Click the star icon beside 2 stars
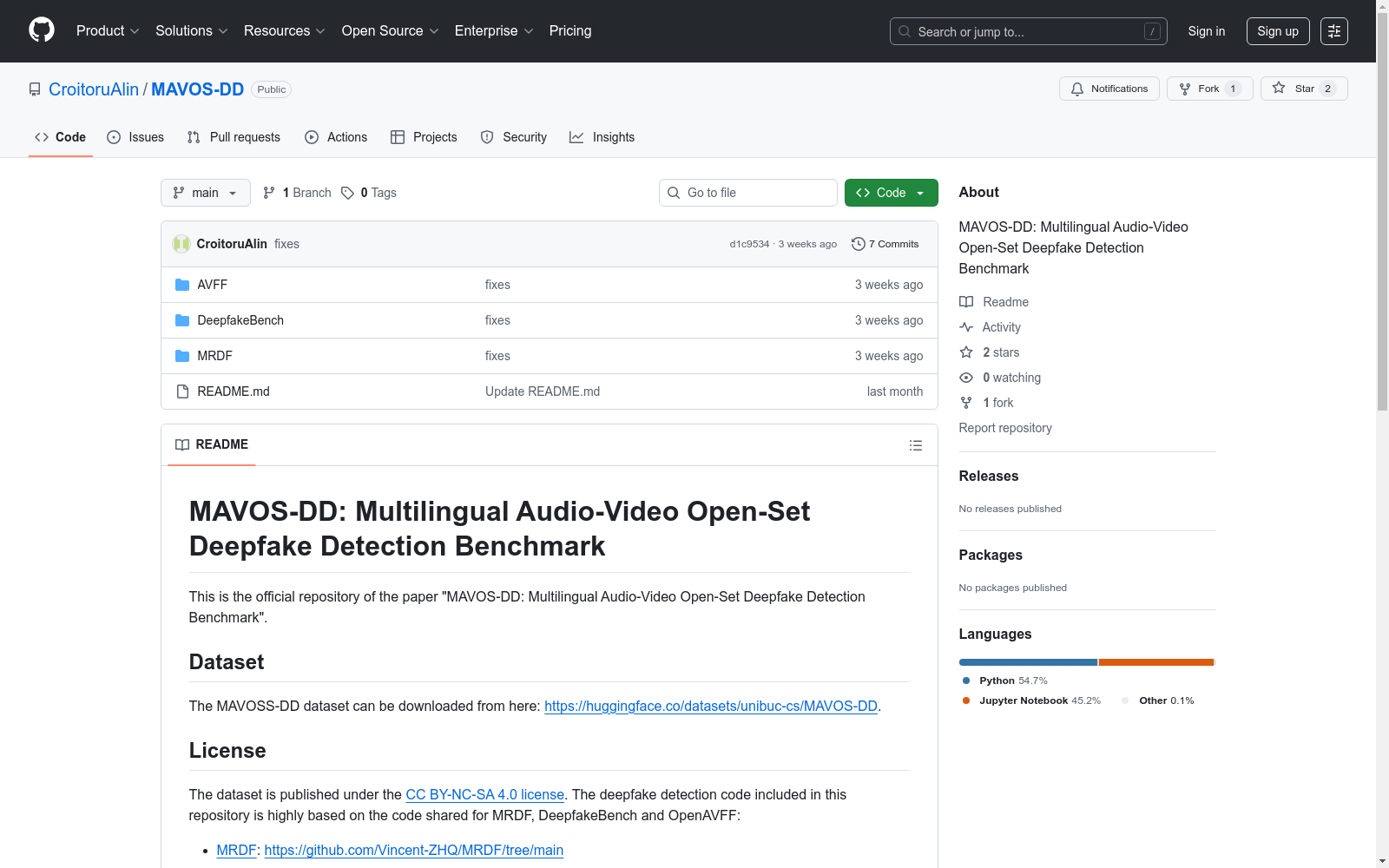Screen dimensions: 1389x868 (x=966, y=352)
